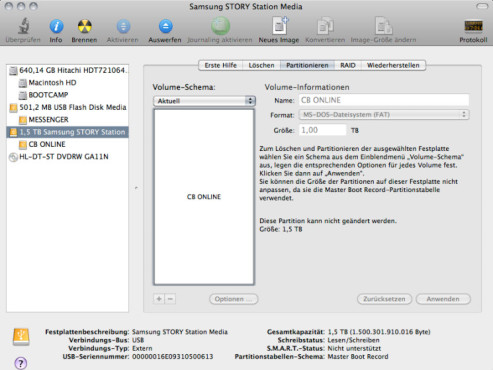The width and height of the screenshot is (493, 370).
Task: Select CB ONLINE partition in layout
Action: (x=204, y=197)
